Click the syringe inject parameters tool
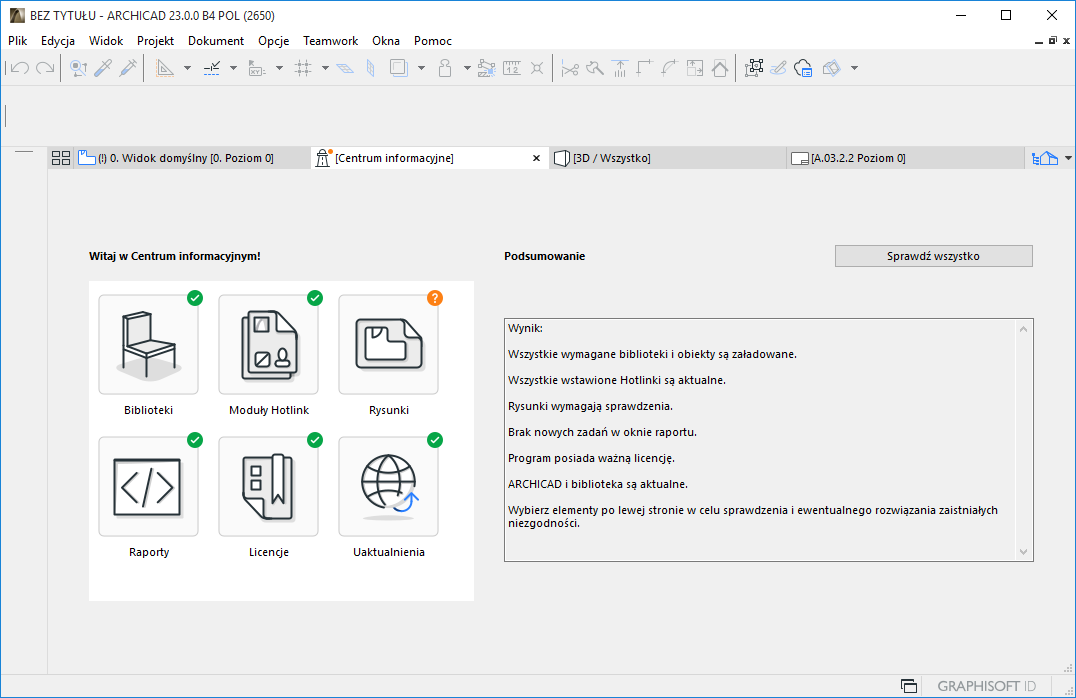Viewport: 1076px width, 698px height. click(128, 68)
